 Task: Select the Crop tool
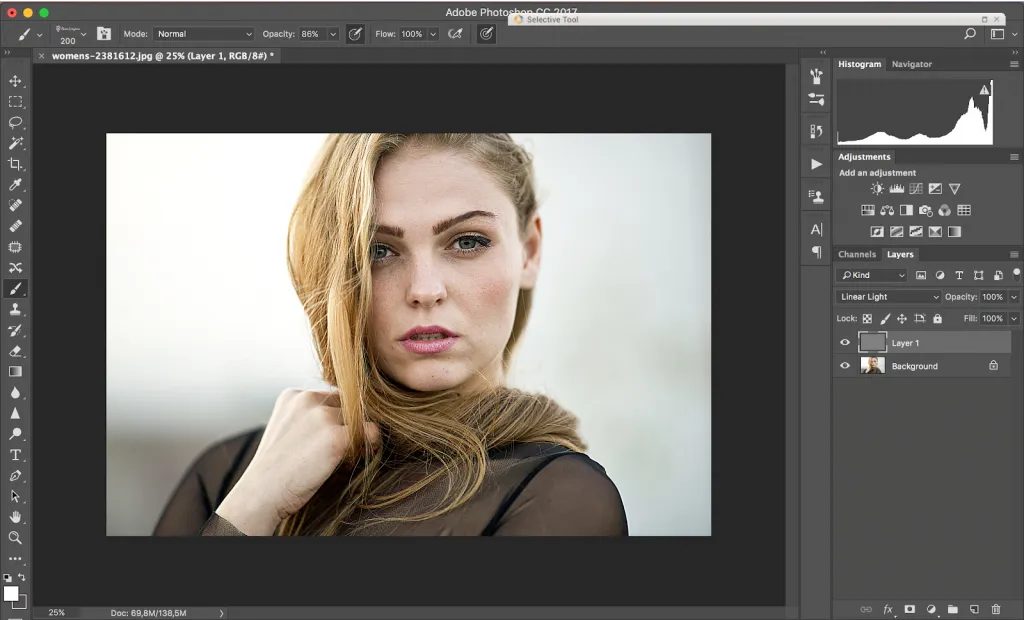[x=15, y=164]
